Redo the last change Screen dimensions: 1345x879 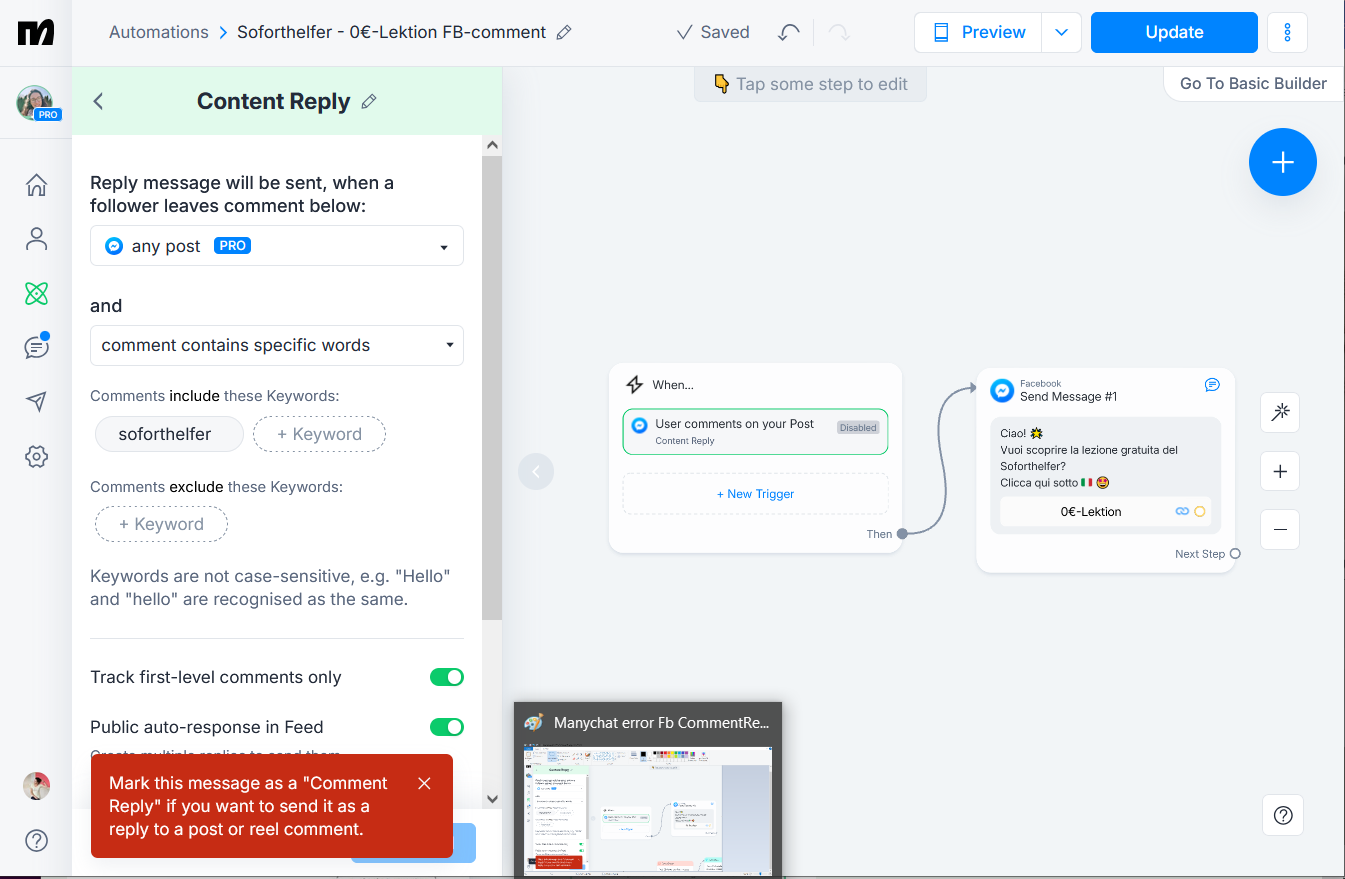(x=839, y=32)
